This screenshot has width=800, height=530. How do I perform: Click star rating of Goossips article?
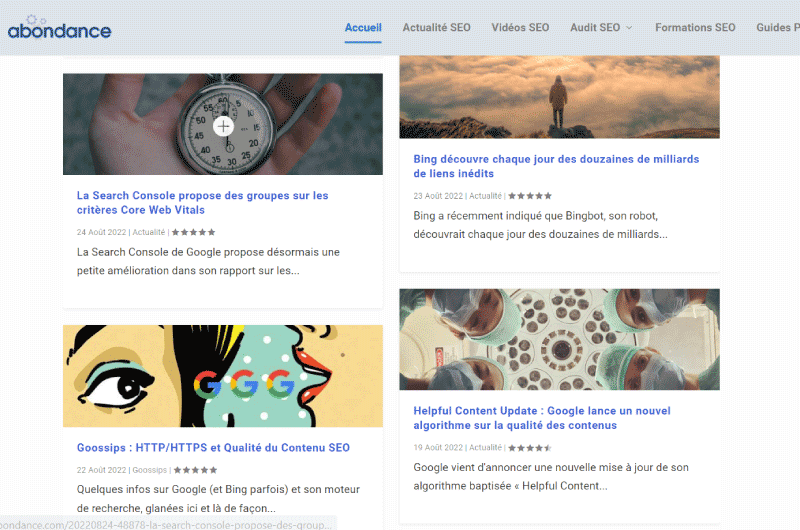[x=195, y=470]
